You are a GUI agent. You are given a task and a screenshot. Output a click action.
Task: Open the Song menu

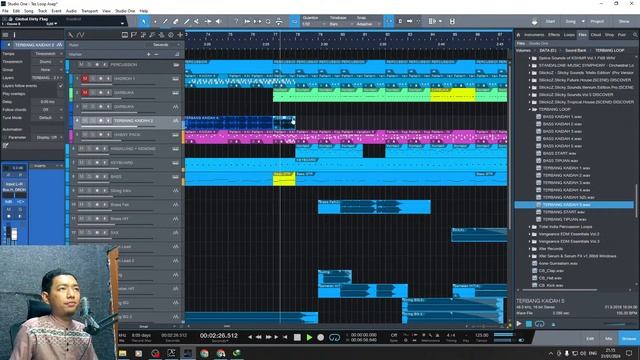coord(29,11)
